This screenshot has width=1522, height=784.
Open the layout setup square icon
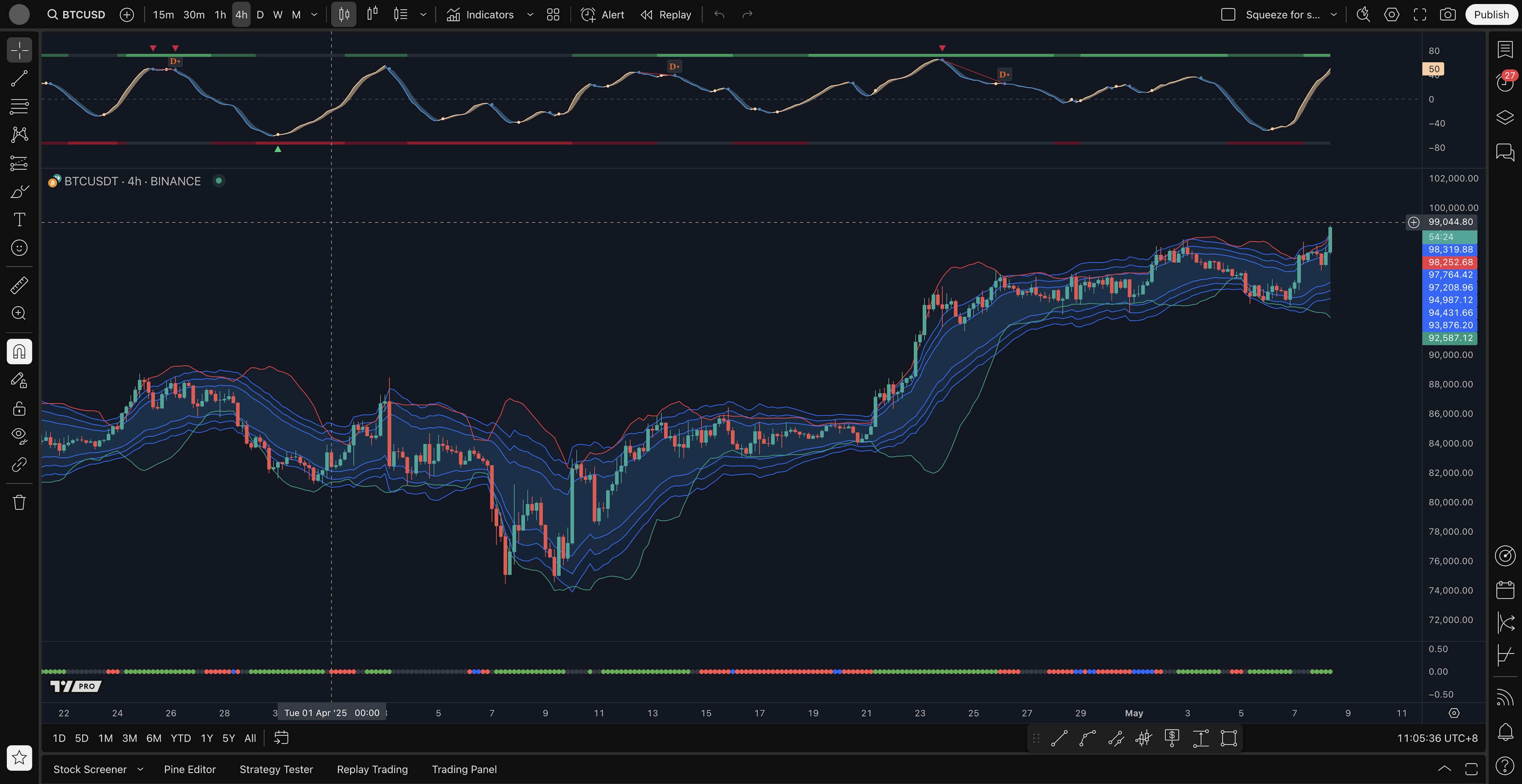pos(1228,15)
